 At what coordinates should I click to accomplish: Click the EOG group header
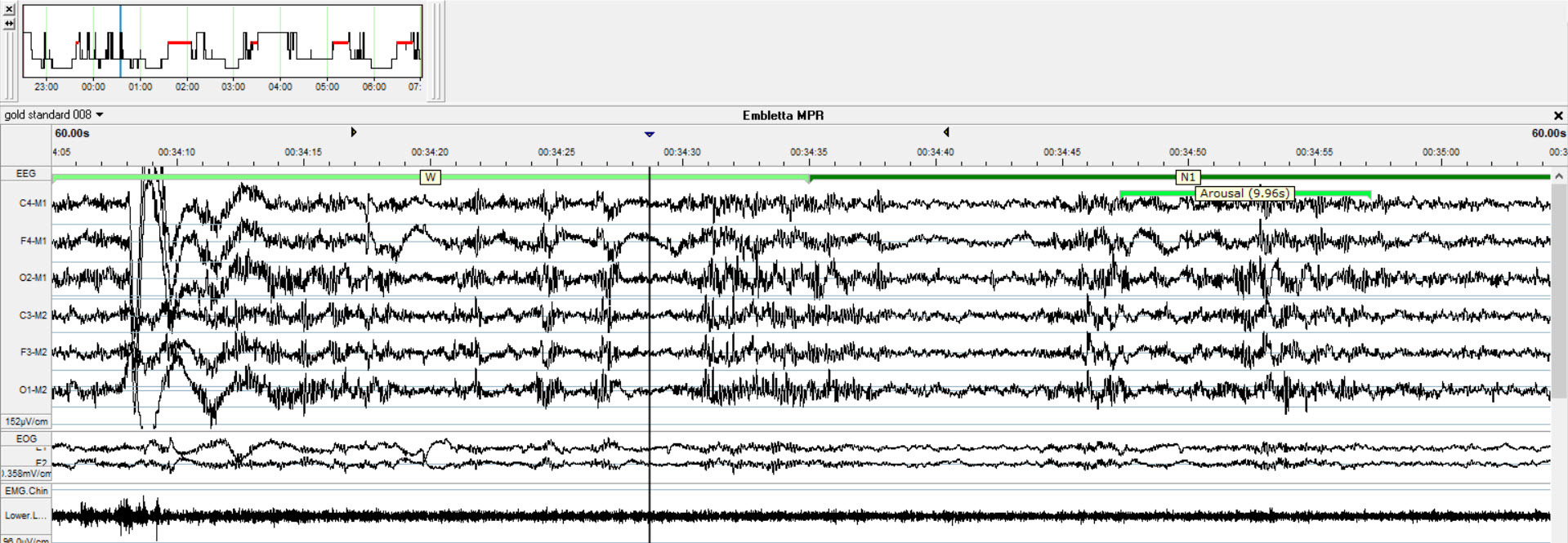[x=26, y=438]
